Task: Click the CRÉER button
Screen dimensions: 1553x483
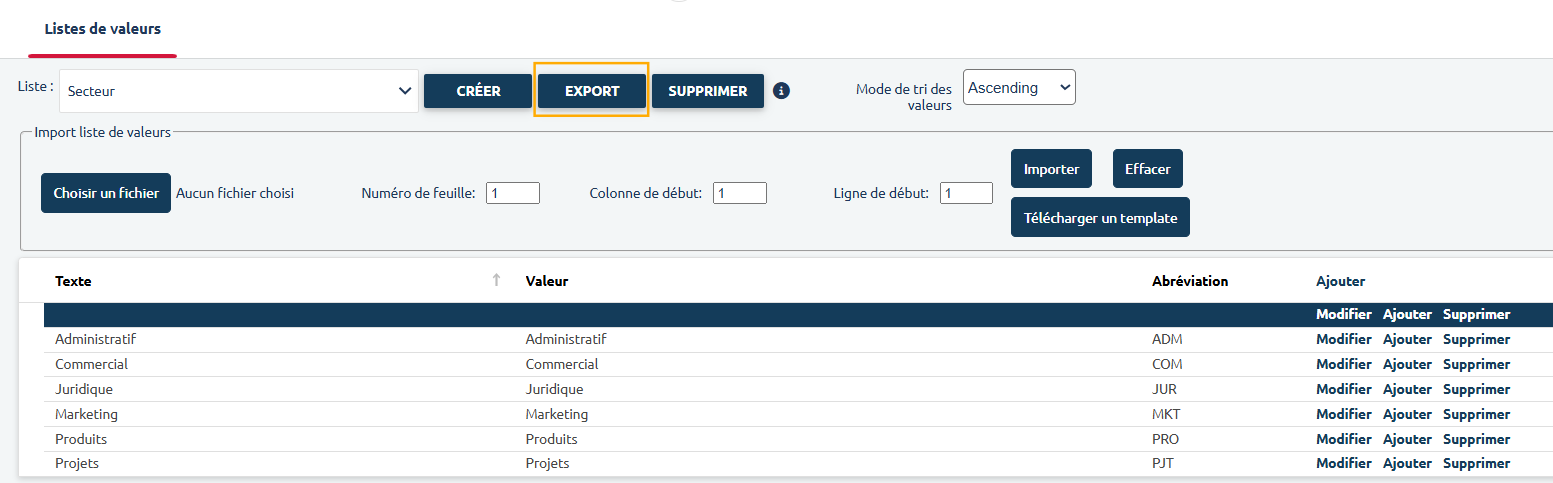Action: 478,91
